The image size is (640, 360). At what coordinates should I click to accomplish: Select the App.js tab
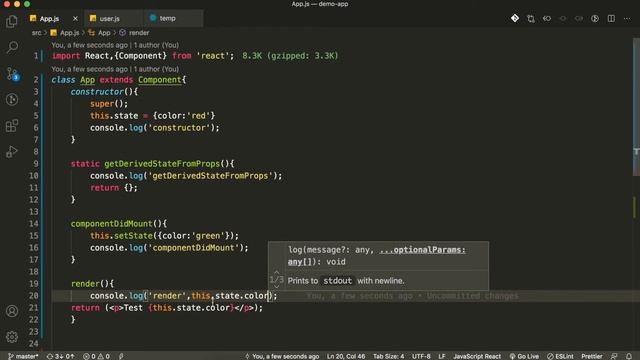coord(49,18)
